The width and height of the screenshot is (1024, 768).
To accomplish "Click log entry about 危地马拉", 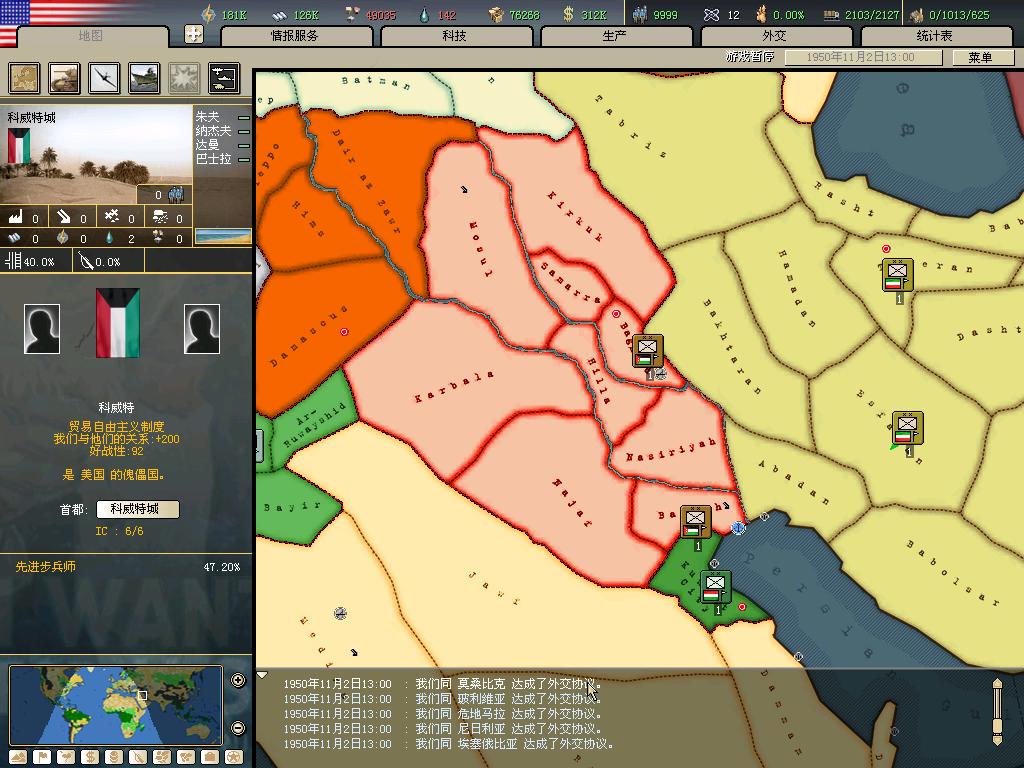I will [x=442, y=714].
